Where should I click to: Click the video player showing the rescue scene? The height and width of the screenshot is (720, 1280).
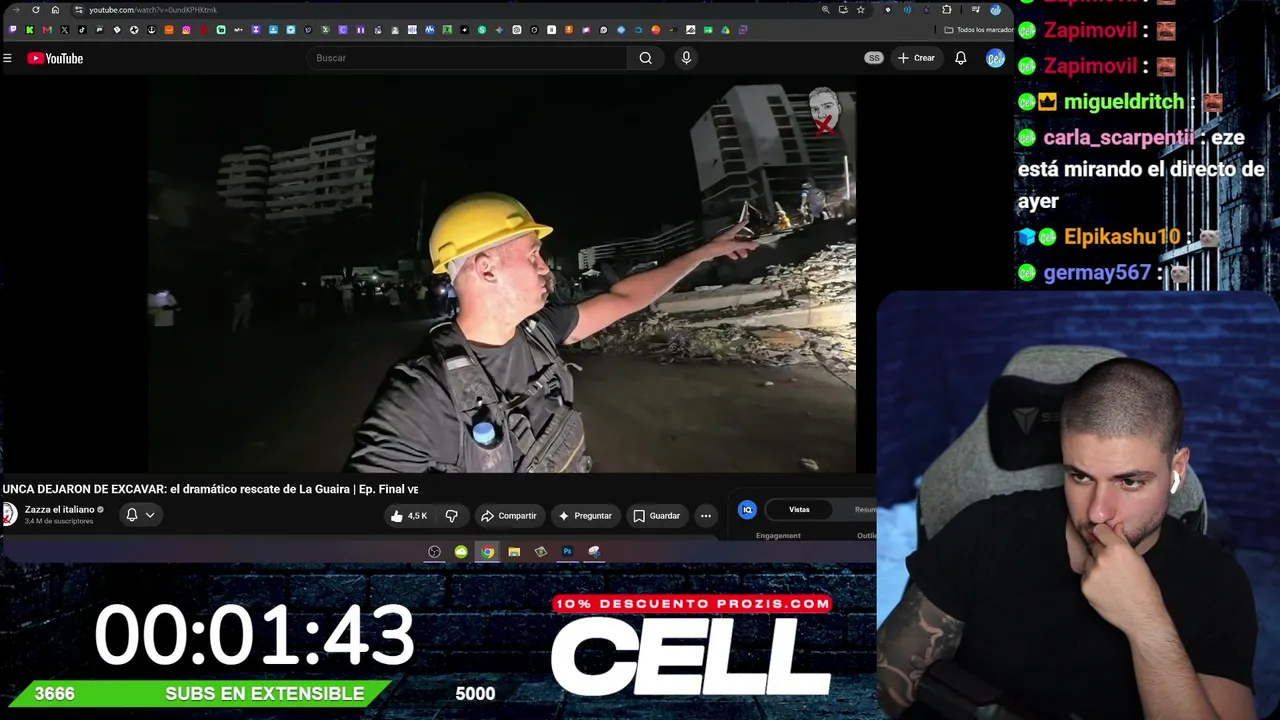[x=502, y=276]
